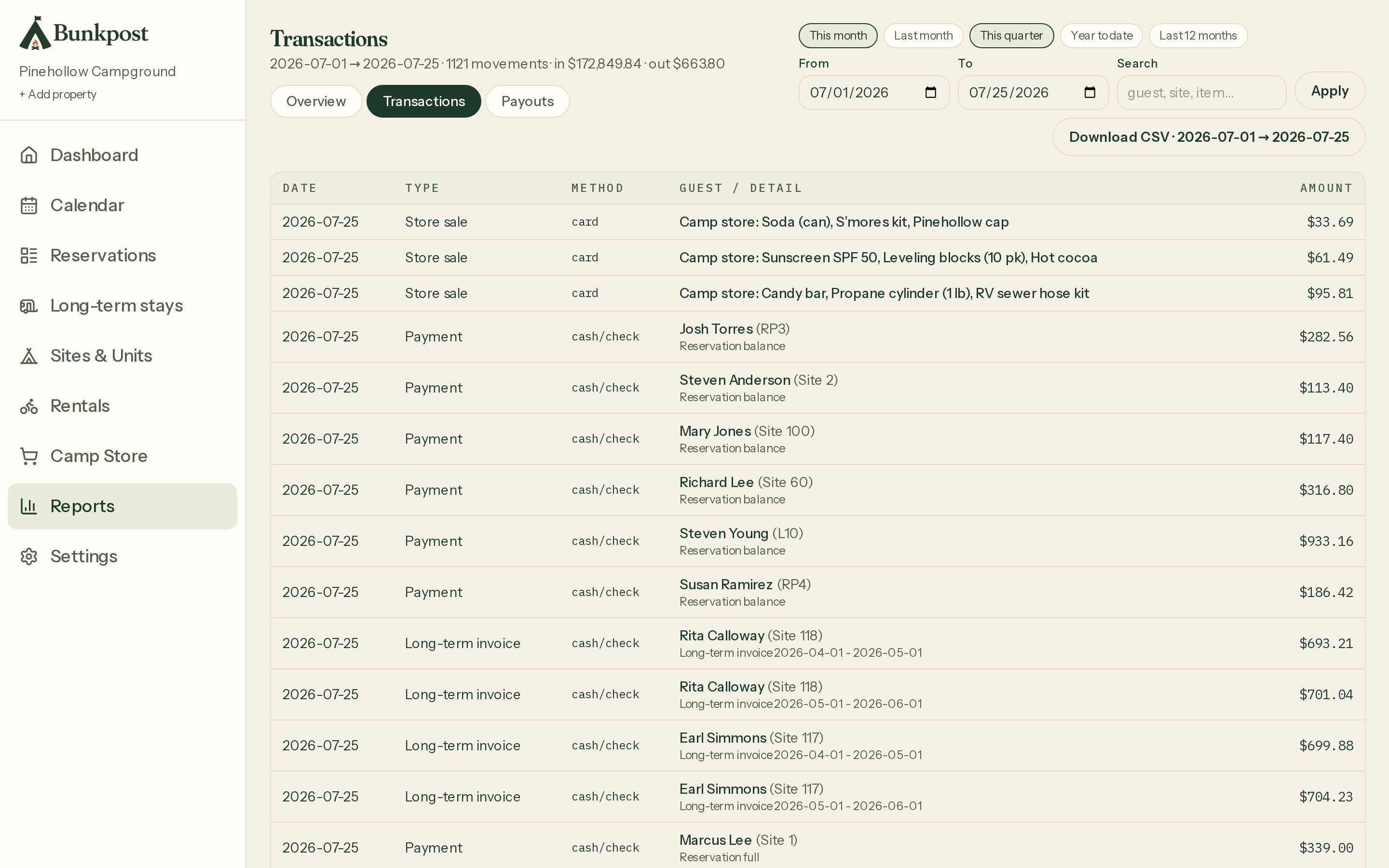Click the Dashboard house icon
The height and width of the screenshot is (868, 1389).
(x=29, y=155)
